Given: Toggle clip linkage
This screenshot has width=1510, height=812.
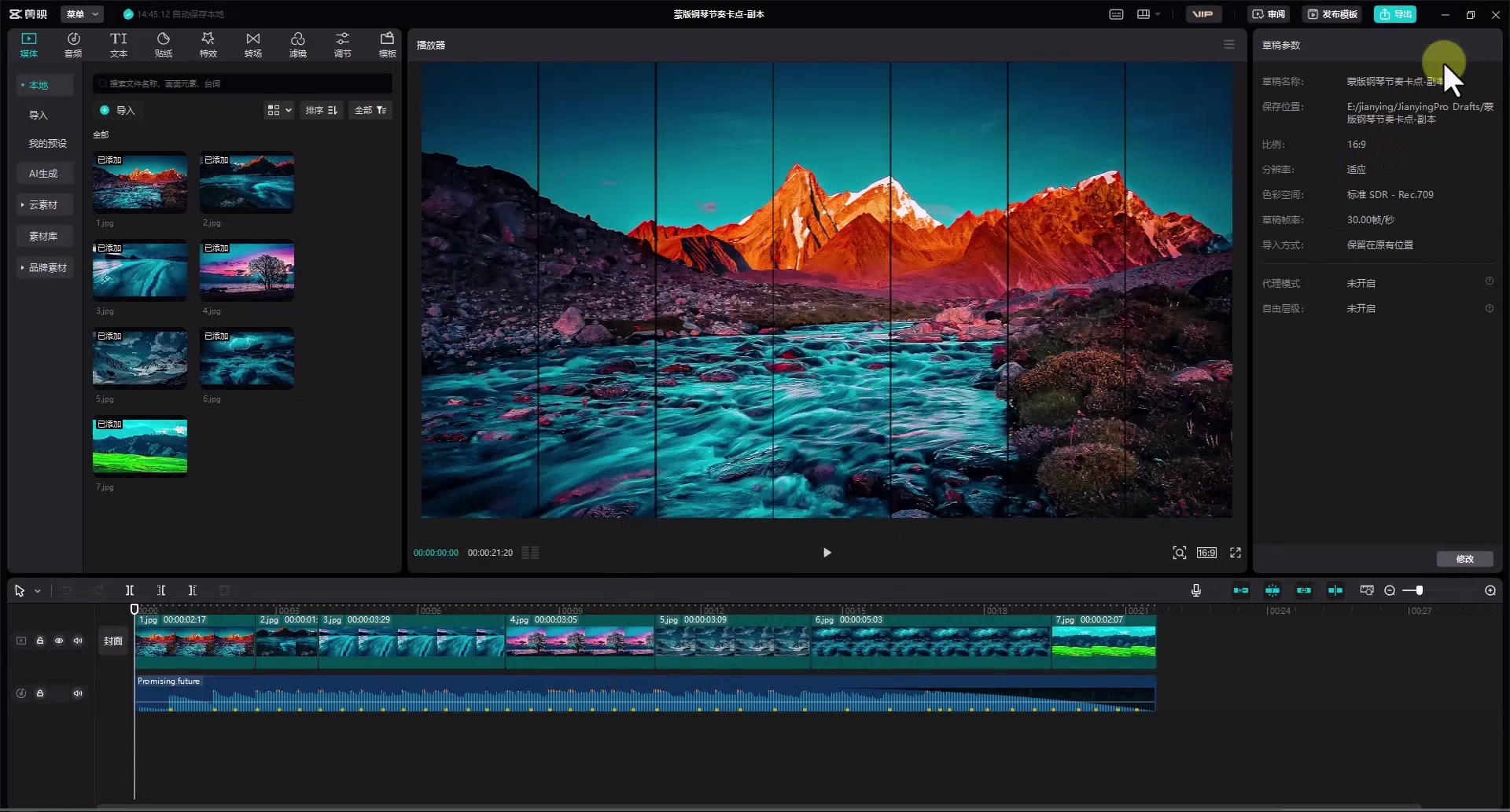Looking at the screenshot, I should [x=1304, y=590].
